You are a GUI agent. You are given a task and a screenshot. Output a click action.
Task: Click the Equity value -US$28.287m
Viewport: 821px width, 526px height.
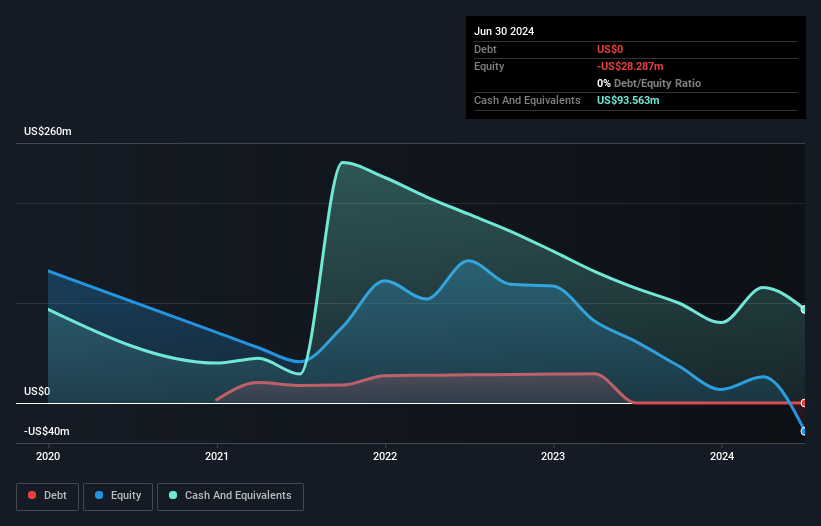(x=630, y=66)
